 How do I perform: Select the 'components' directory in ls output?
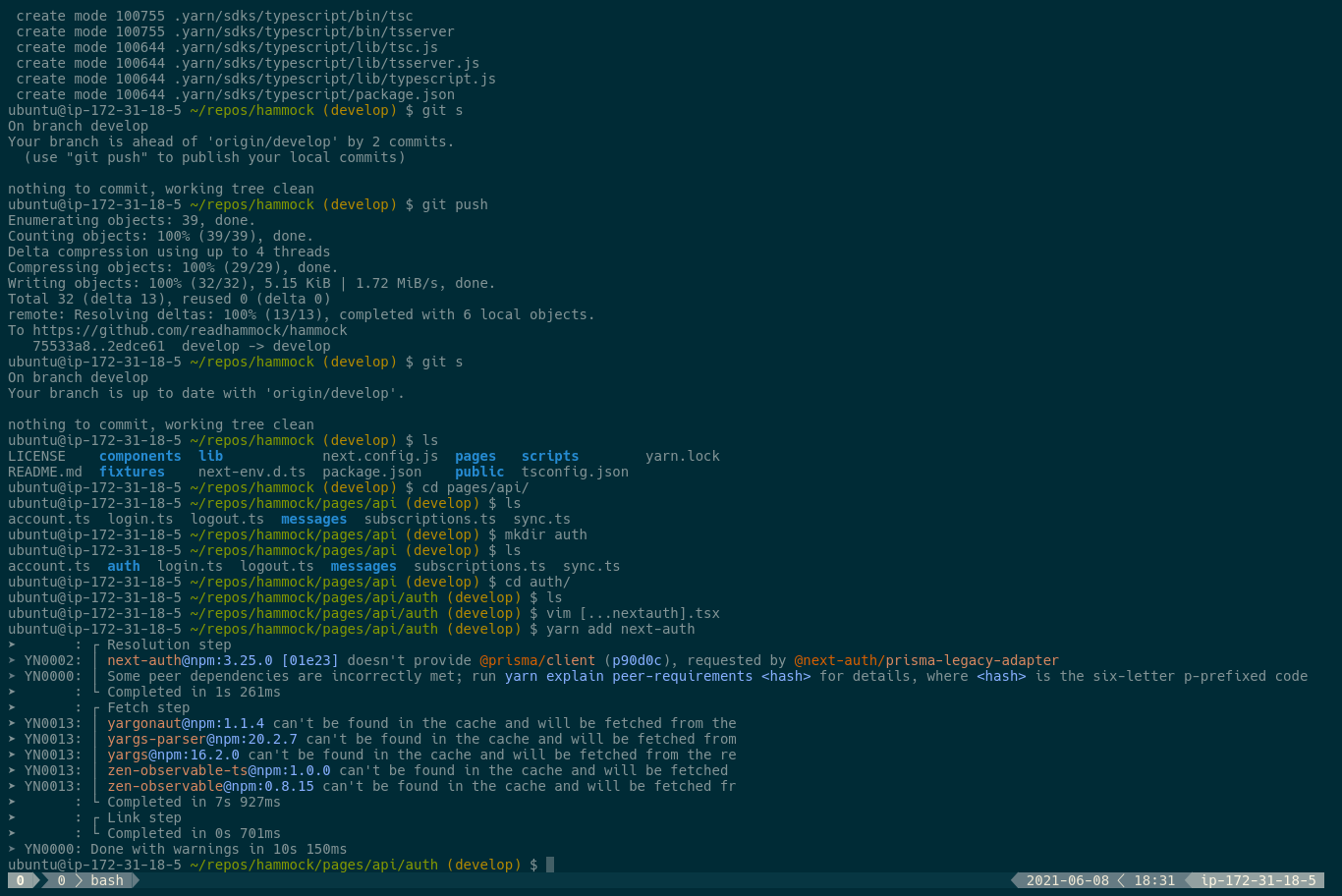point(140,456)
